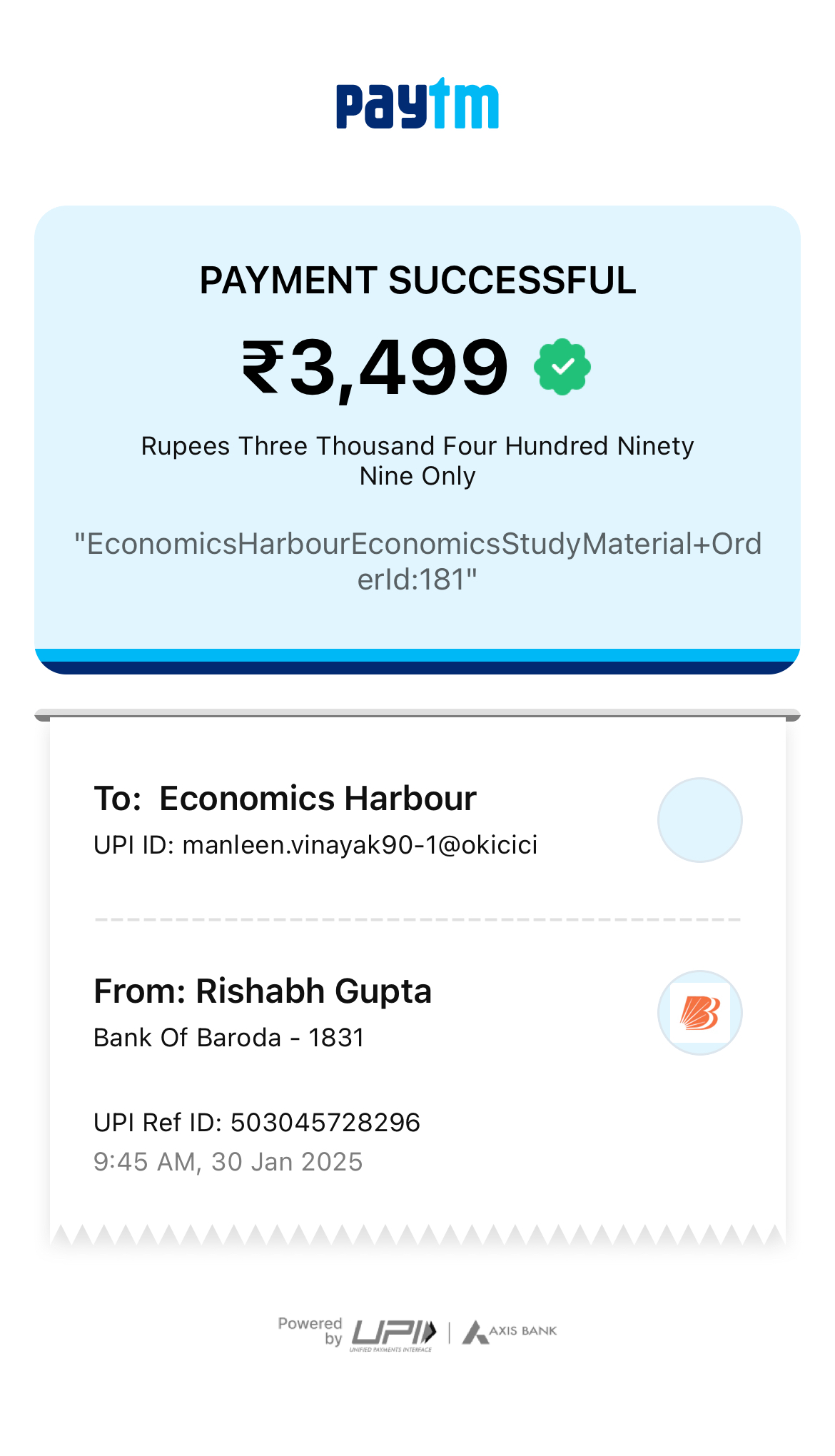835x1456 pixels.
Task: Click the empty recipient avatar circle
Action: pyautogui.click(x=699, y=820)
